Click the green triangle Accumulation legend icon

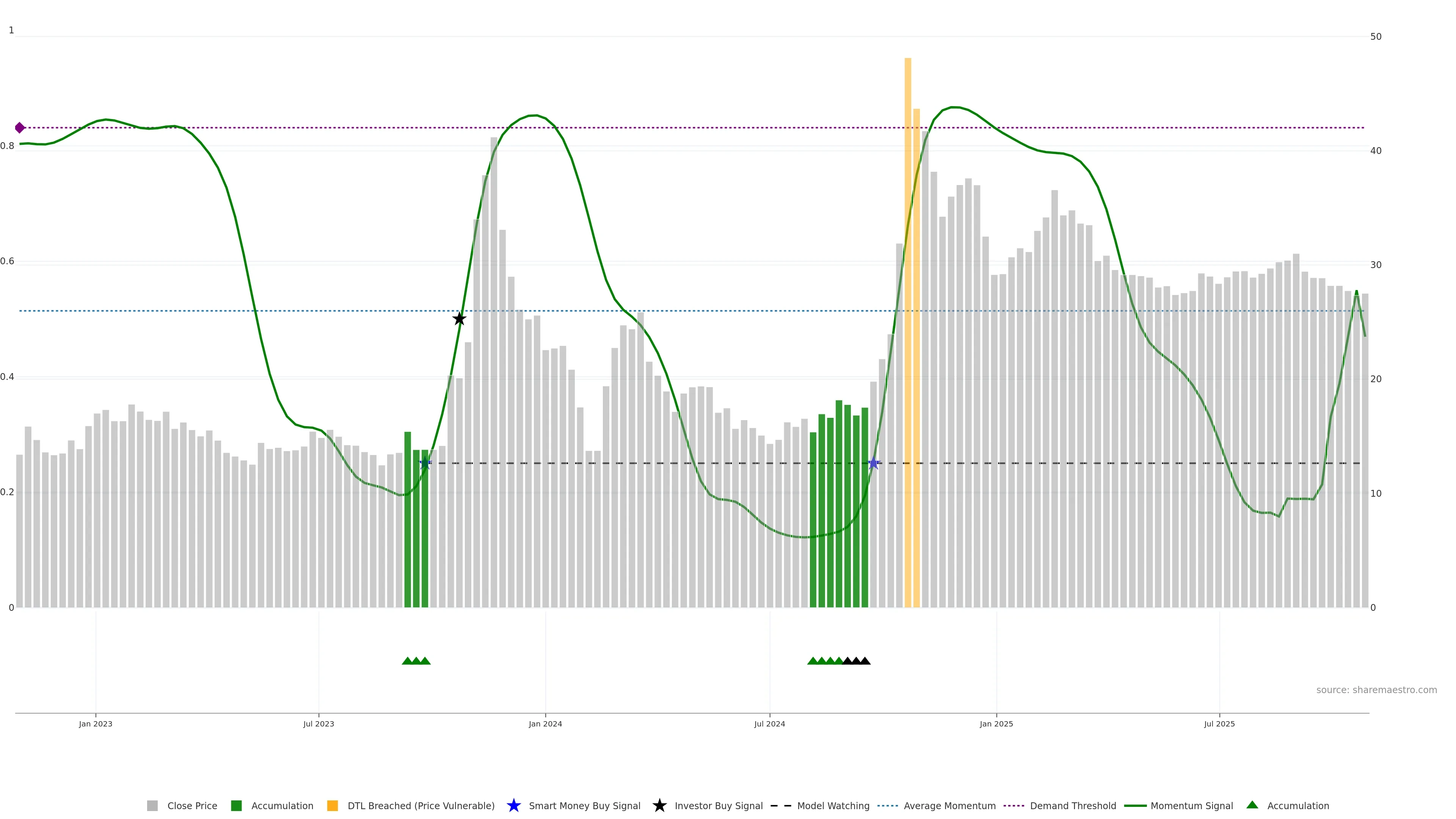pyautogui.click(x=1252, y=805)
